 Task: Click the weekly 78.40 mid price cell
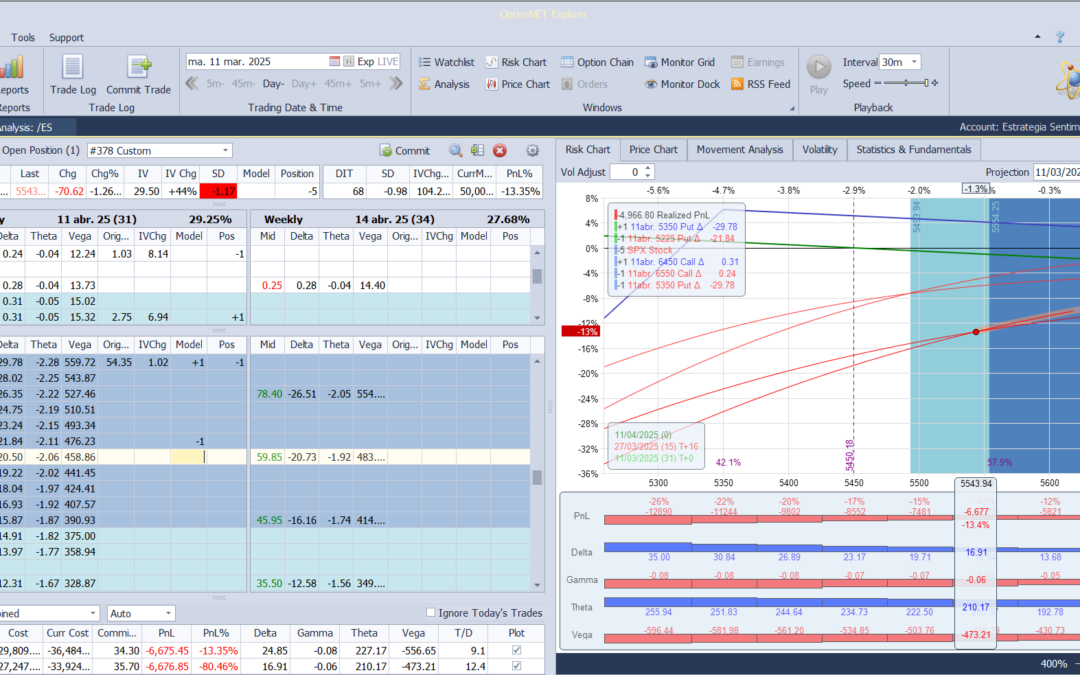[269, 394]
